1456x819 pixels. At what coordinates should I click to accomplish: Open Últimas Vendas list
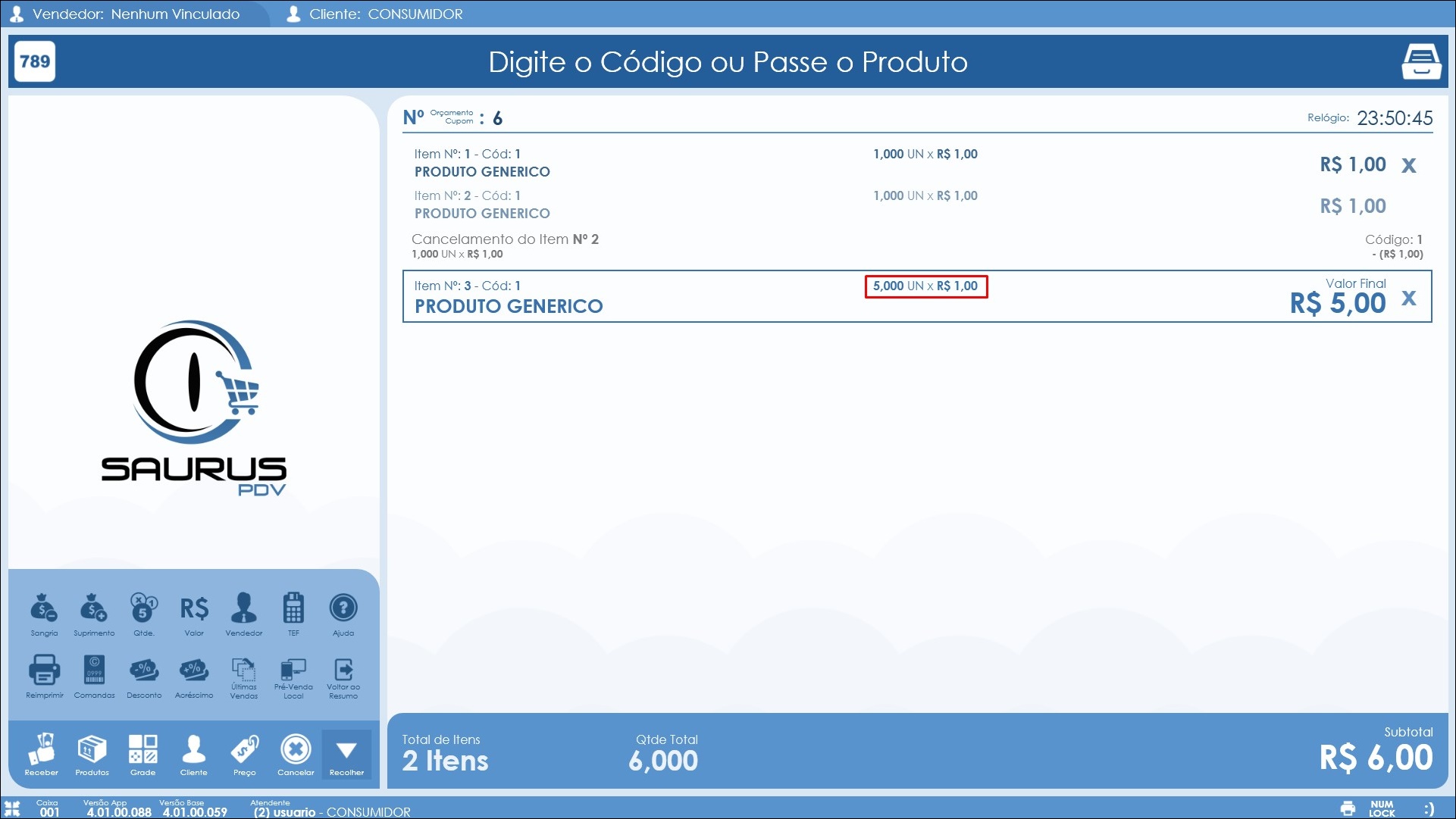coord(244,678)
